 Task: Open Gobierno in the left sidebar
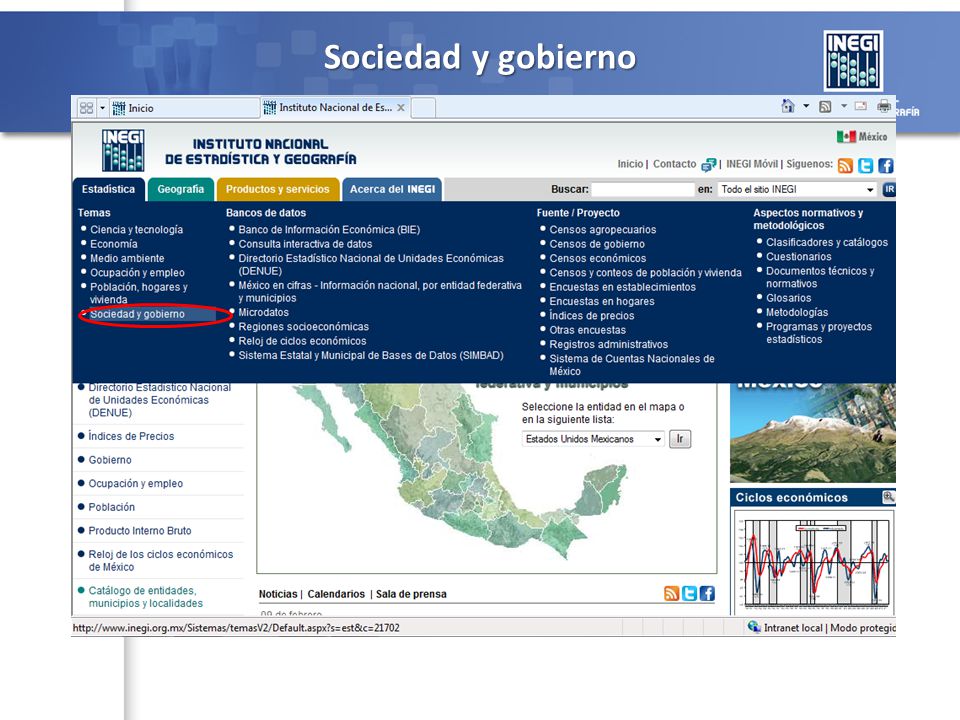click(x=110, y=460)
